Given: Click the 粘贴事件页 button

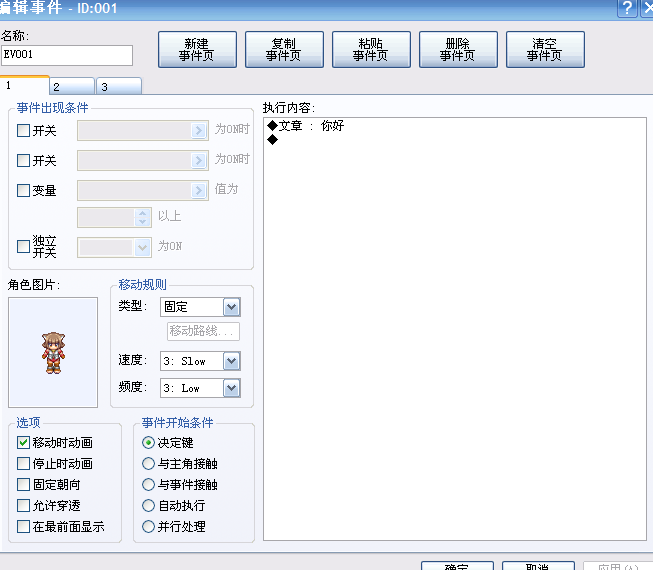Looking at the screenshot, I should point(371,50).
